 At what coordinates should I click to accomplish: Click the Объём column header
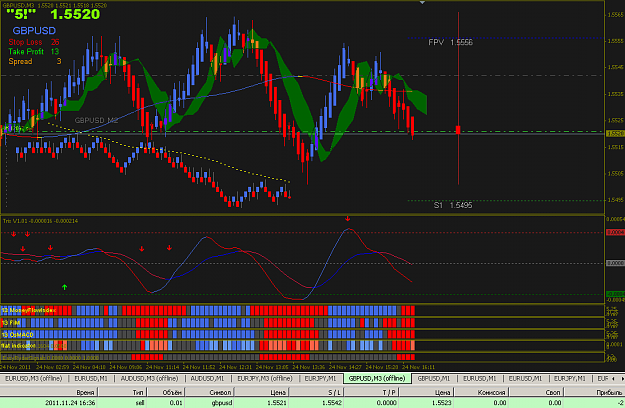pyautogui.click(x=166, y=392)
